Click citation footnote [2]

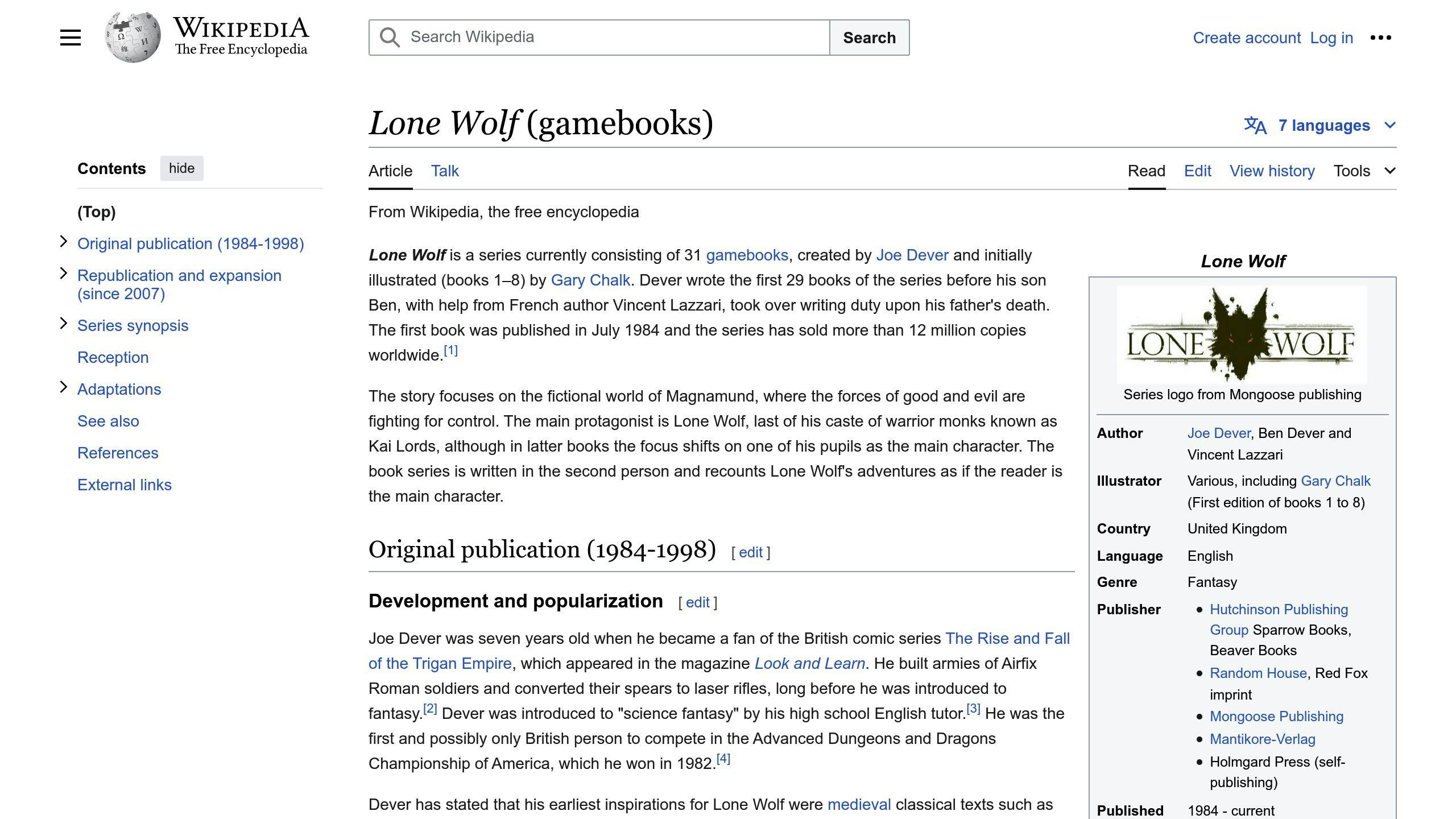430,709
